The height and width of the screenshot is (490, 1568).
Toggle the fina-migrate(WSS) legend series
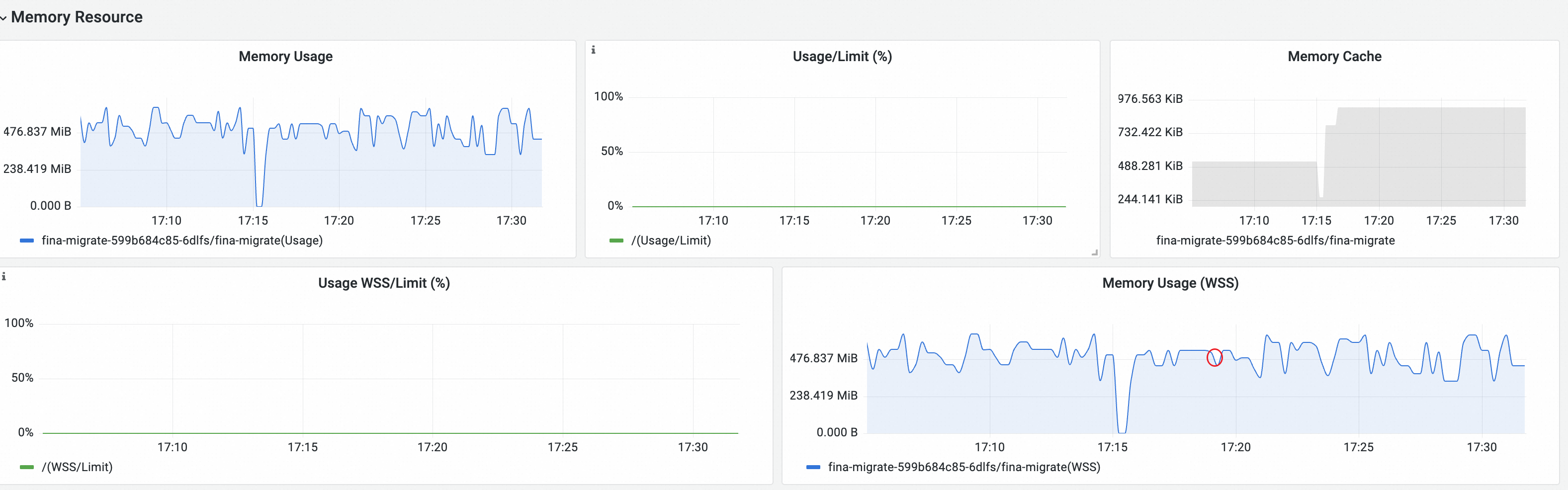click(964, 467)
